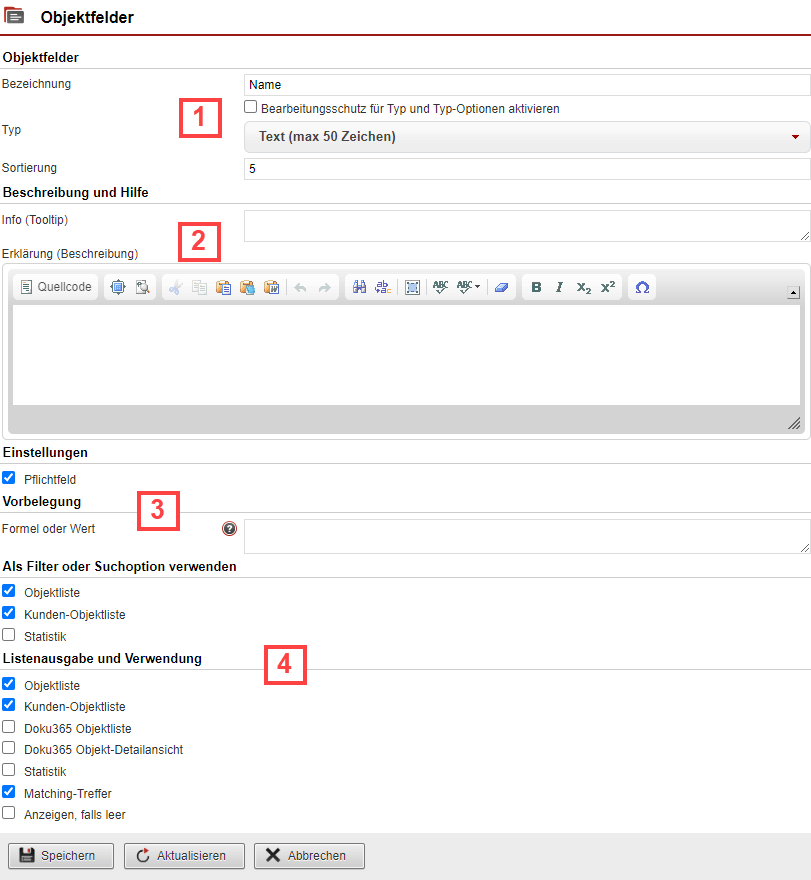The width and height of the screenshot is (811, 880).
Task: Click the maximize editor icon
Action: [119, 288]
